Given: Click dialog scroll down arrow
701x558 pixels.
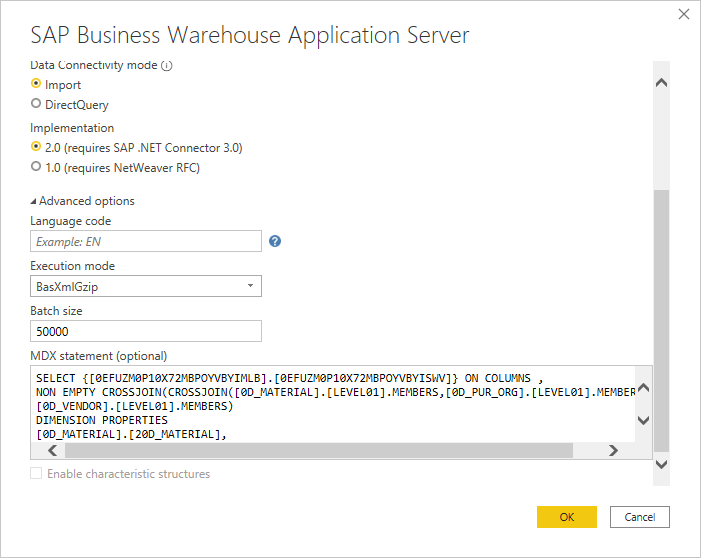Looking at the screenshot, I should click(x=661, y=465).
